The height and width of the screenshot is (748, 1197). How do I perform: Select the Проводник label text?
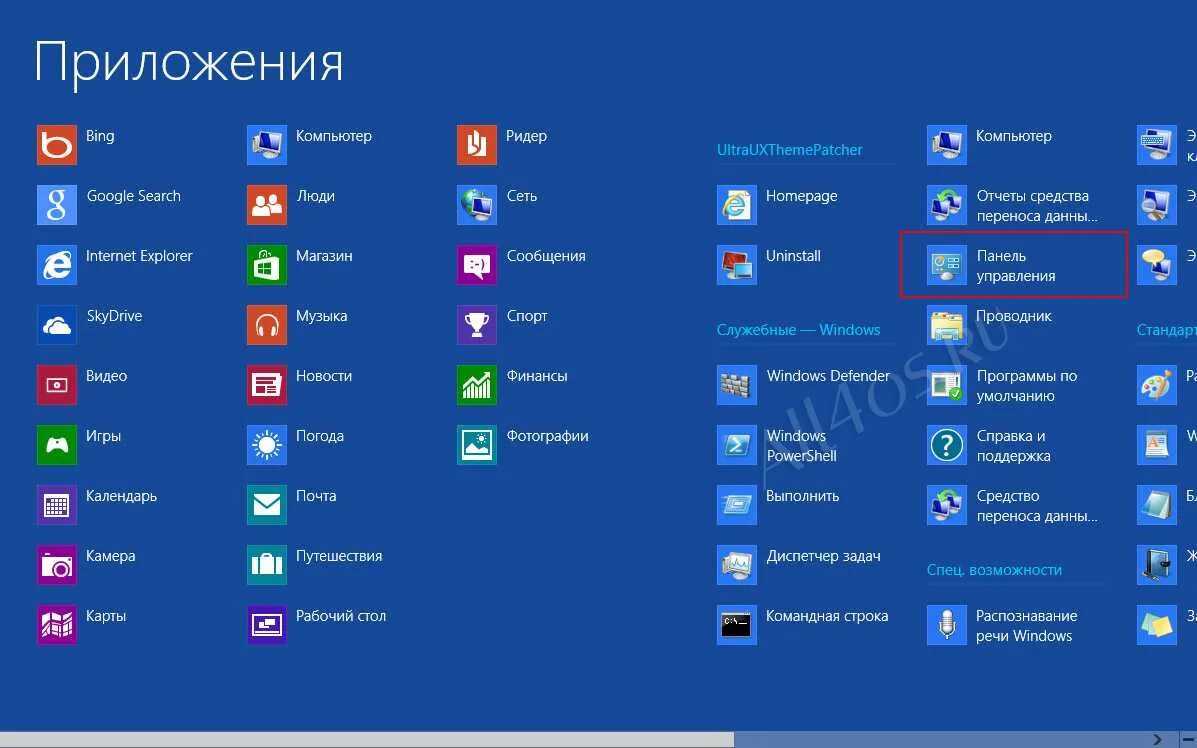pyautogui.click(x=1014, y=316)
